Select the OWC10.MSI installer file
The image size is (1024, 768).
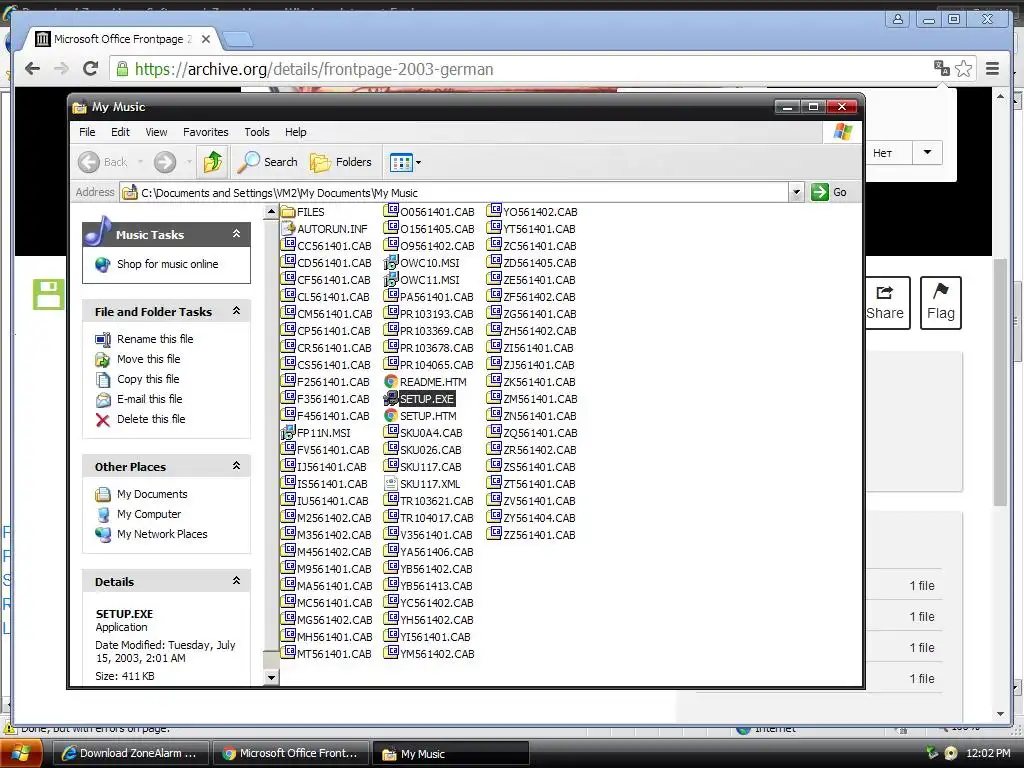pos(422,263)
